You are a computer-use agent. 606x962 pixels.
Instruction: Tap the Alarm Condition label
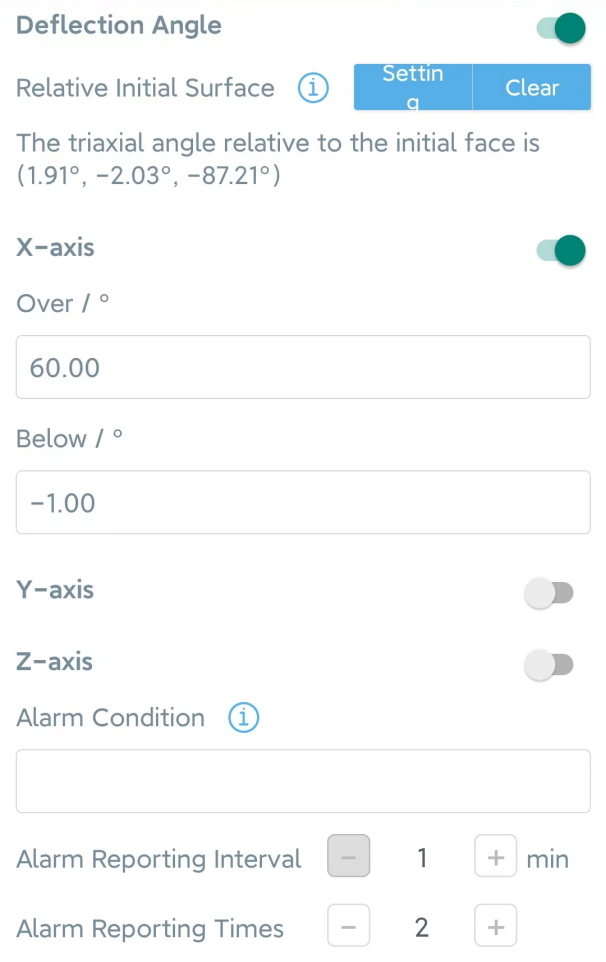(110, 717)
